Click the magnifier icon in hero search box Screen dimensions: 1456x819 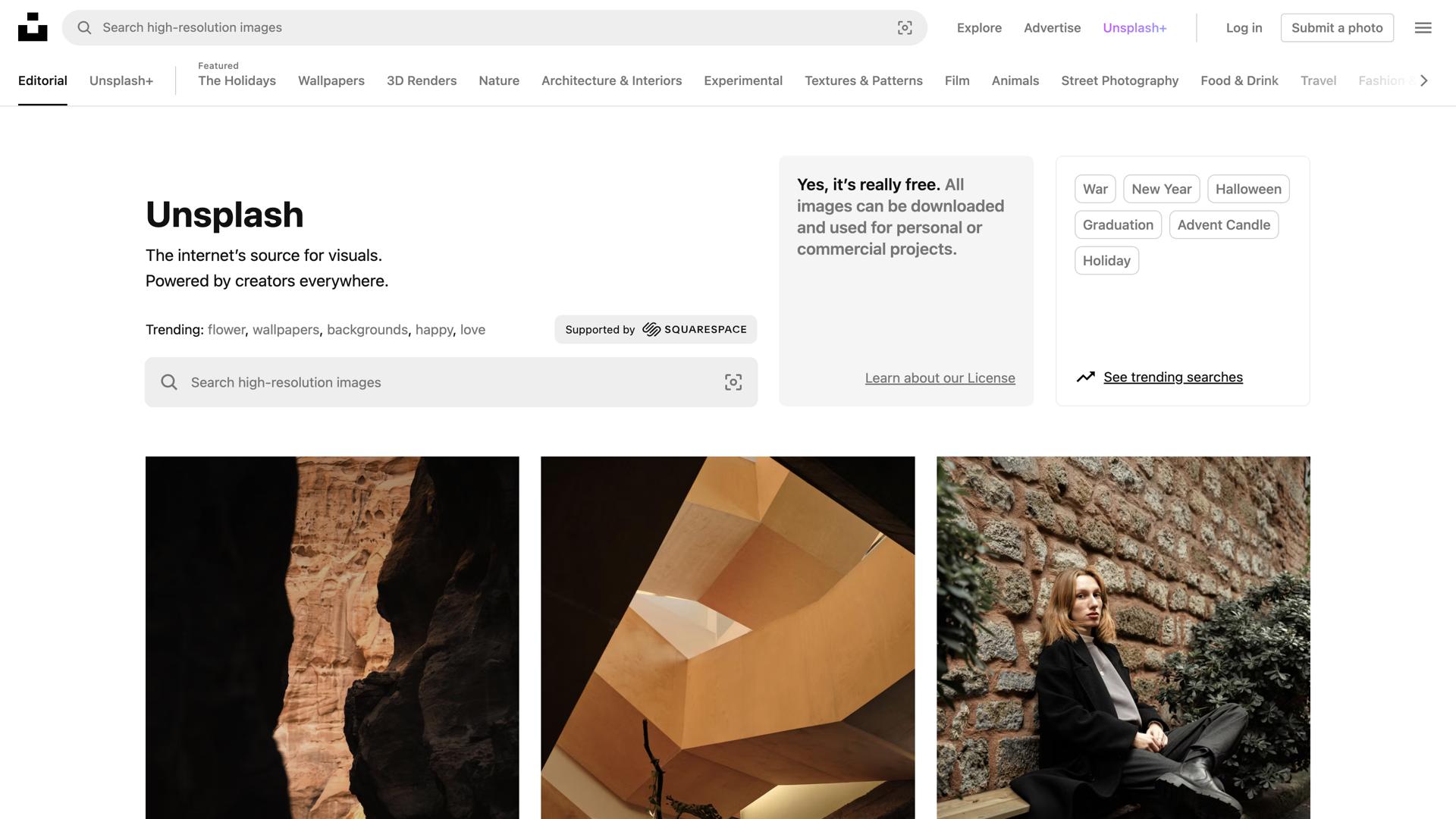tap(169, 382)
